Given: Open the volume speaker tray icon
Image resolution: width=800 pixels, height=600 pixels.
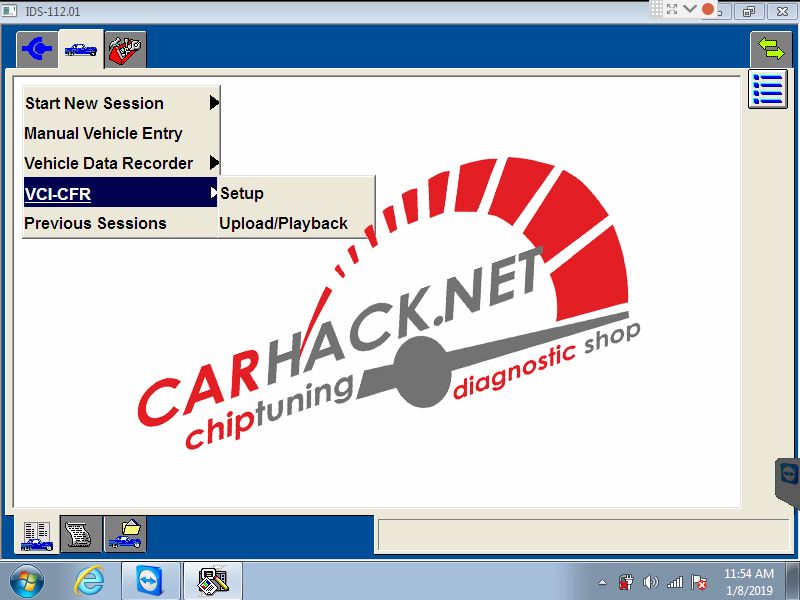Looking at the screenshot, I should pyautogui.click(x=651, y=582).
